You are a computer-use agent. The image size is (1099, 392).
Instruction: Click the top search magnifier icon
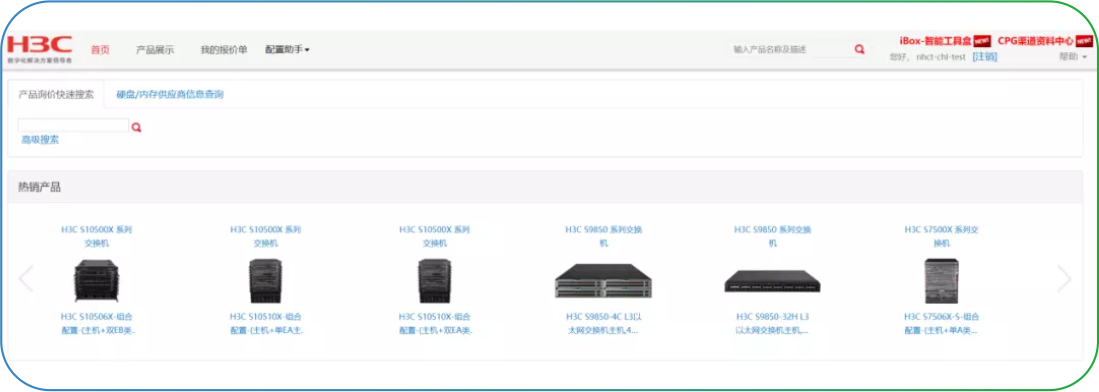[859, 49]
